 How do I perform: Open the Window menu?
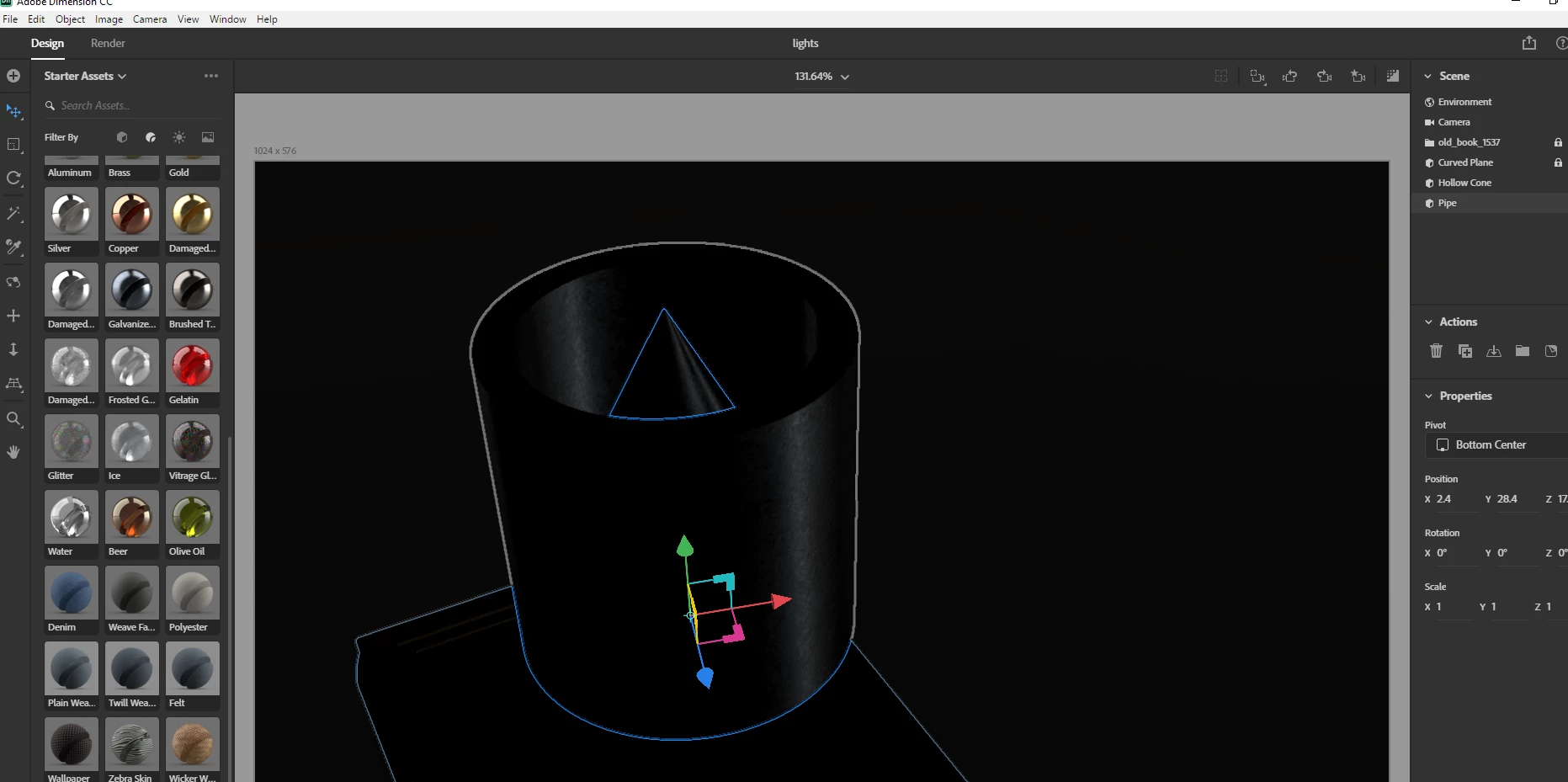[x=228, y=19]
